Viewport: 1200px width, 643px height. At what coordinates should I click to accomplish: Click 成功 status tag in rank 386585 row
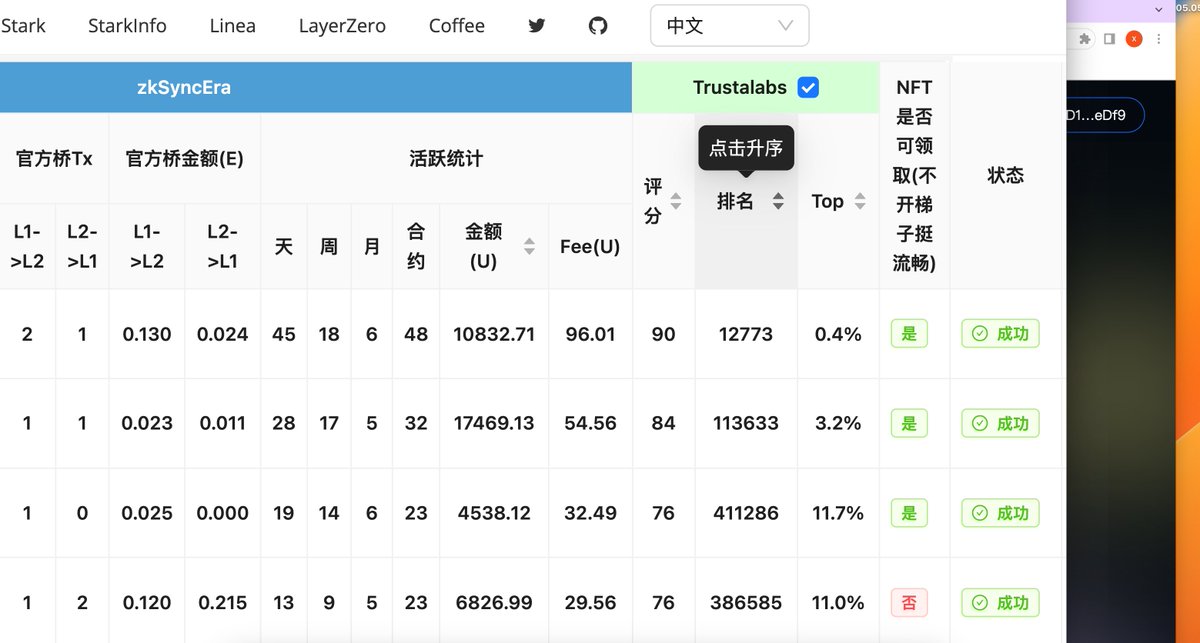tap(1000, 603)
